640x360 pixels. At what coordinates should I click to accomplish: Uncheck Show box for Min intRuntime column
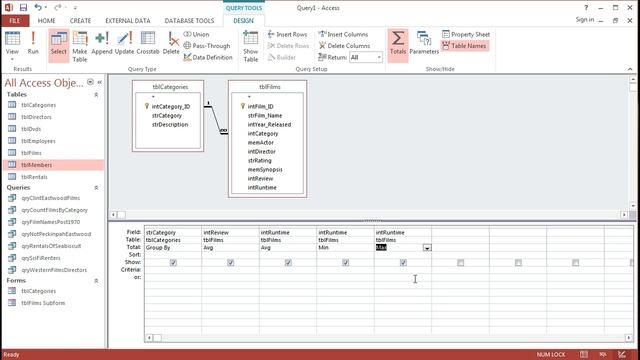pyautogui.click(x=346, y=263)
